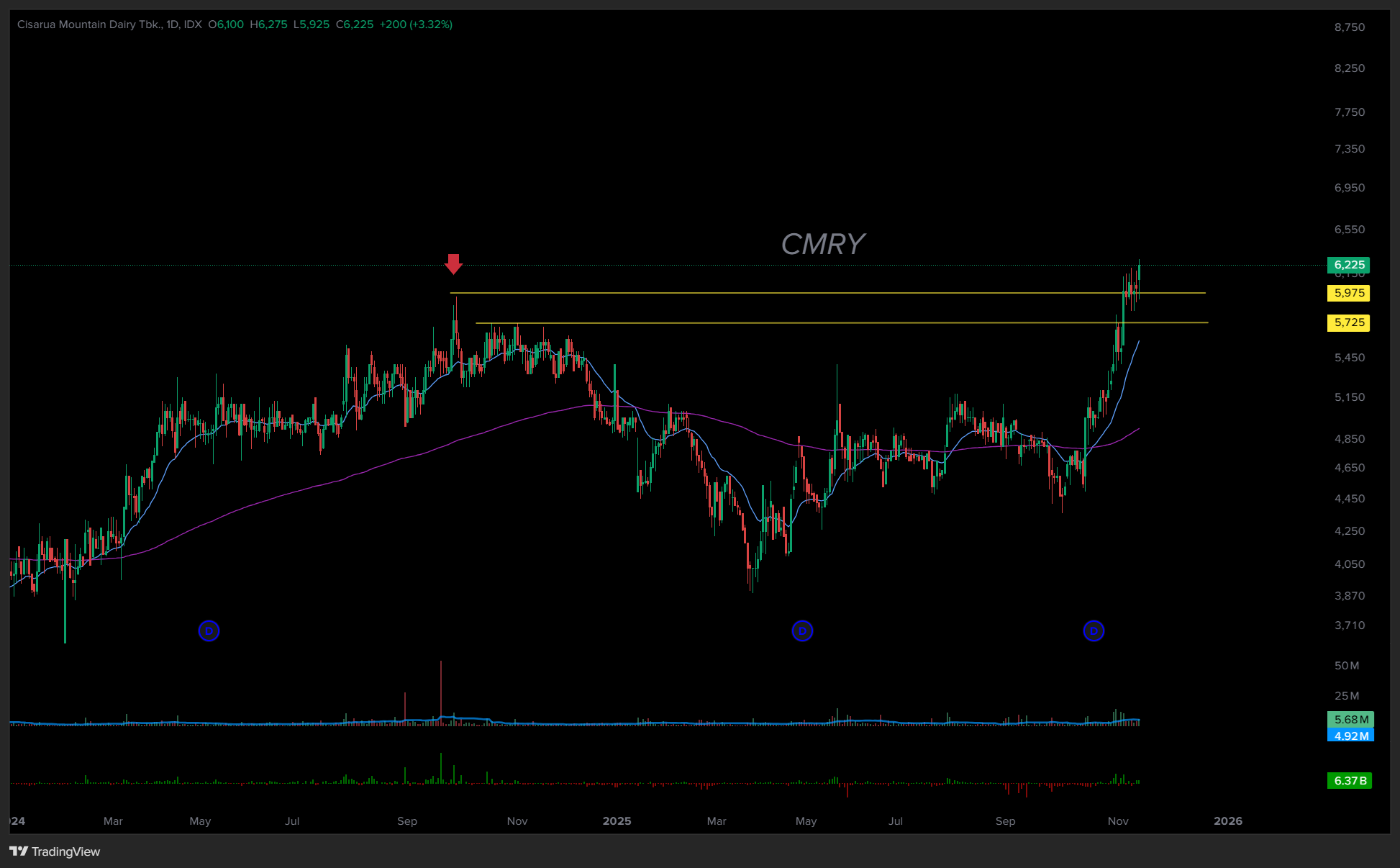Click the 5.68M volume value label
This screenshot has height=868, width=1400.
pos(1350,720)
